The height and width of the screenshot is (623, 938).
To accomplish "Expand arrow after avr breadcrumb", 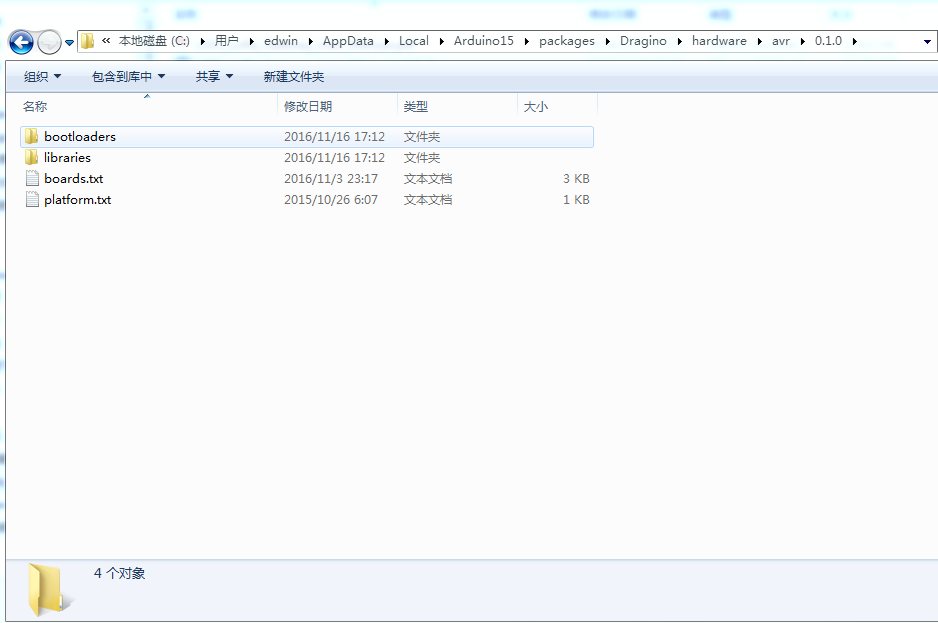I will (802, 41).
